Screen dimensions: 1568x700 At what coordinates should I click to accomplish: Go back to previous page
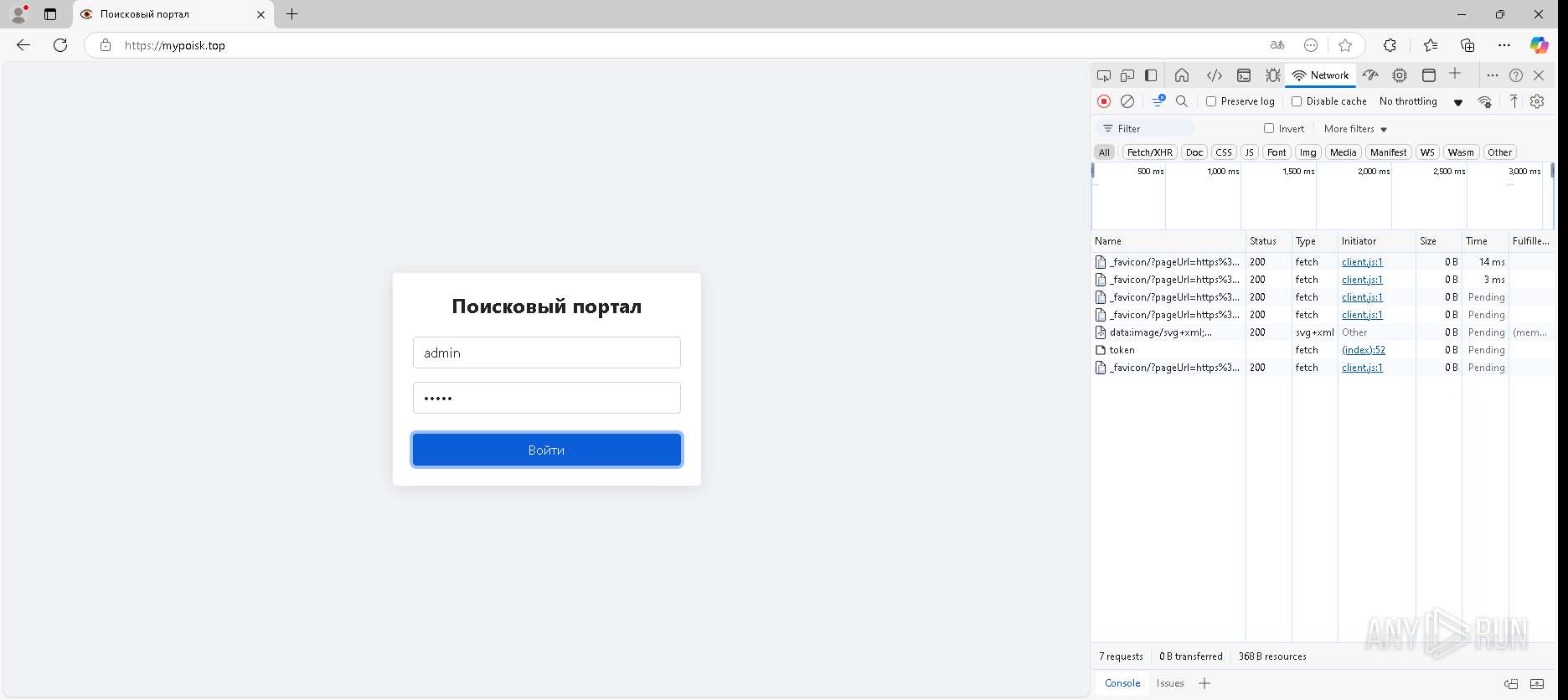click(x=23, y=45)
